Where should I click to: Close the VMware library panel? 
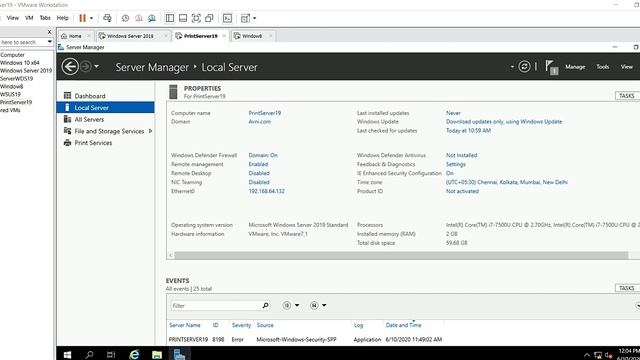(x=49, y=32)
